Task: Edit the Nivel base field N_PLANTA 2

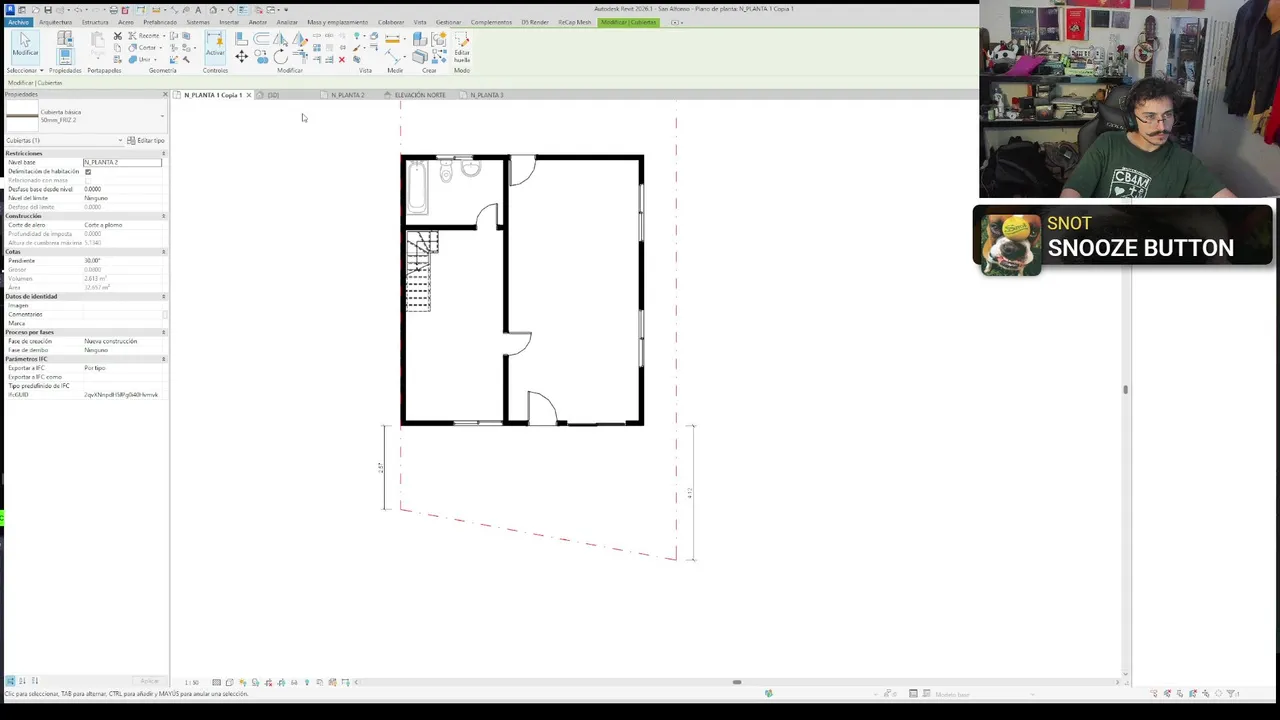Action: point(122,162)
